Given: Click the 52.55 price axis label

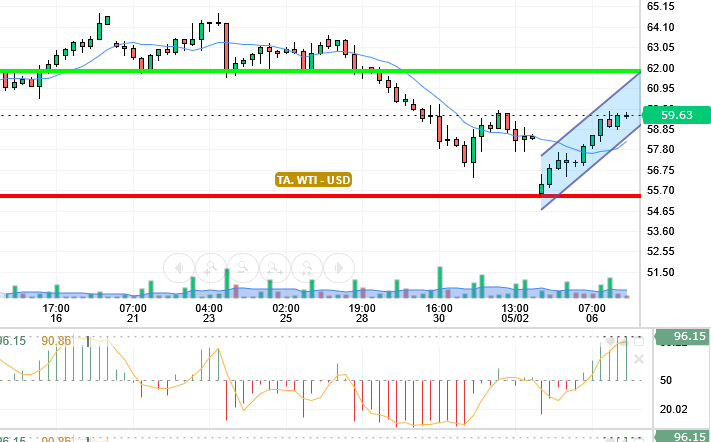Looking at the screenshot, I should pos(660,252).
